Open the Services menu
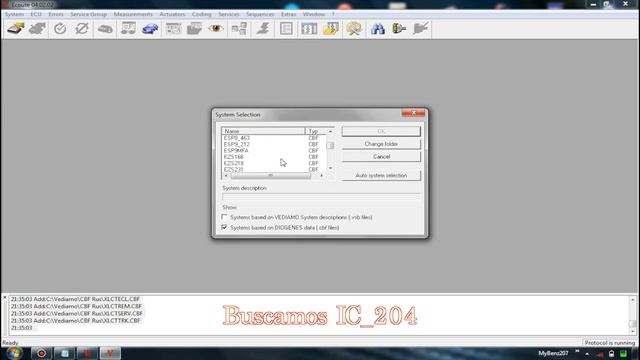This screenshot has height=360, width=640. [x=229, y=14]
